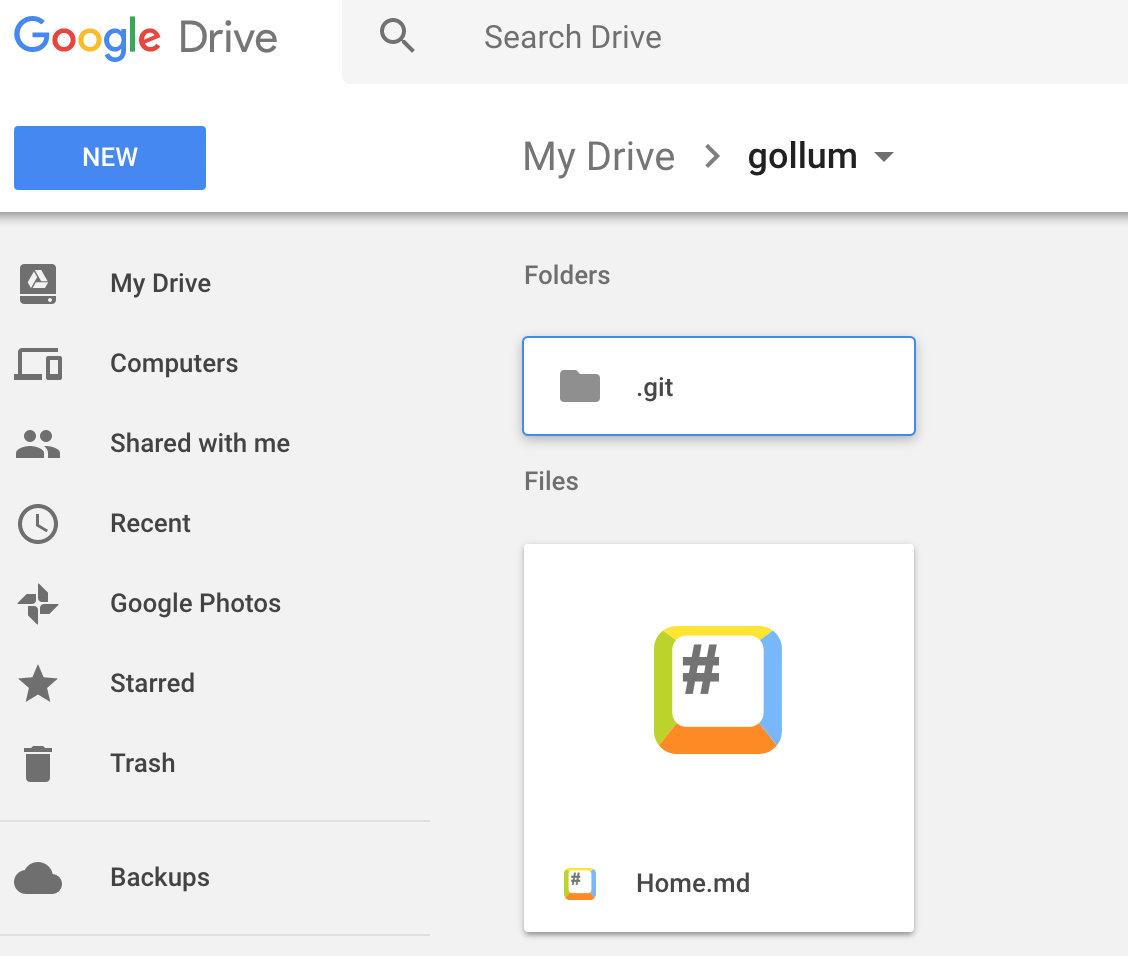Click the Files section heading
The height and width of the screenshot is (956, 1128).
click(x=551, y=481)
